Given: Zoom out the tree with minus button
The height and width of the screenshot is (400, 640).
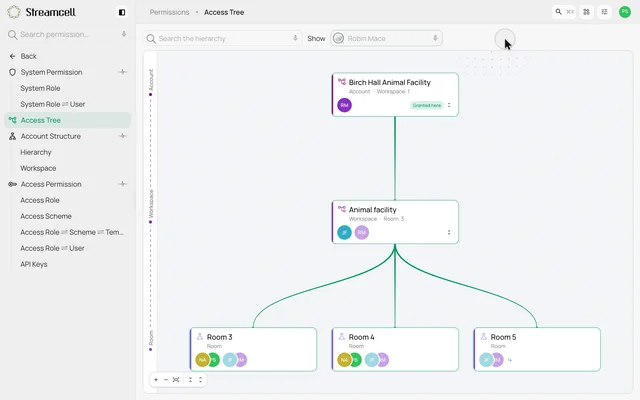Looking at the screenshot, I should [166, 380].
